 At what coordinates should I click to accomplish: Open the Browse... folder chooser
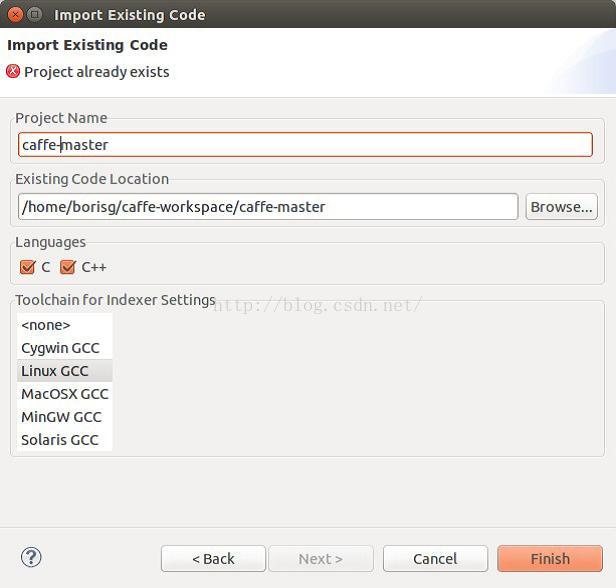tap(561, 207)
